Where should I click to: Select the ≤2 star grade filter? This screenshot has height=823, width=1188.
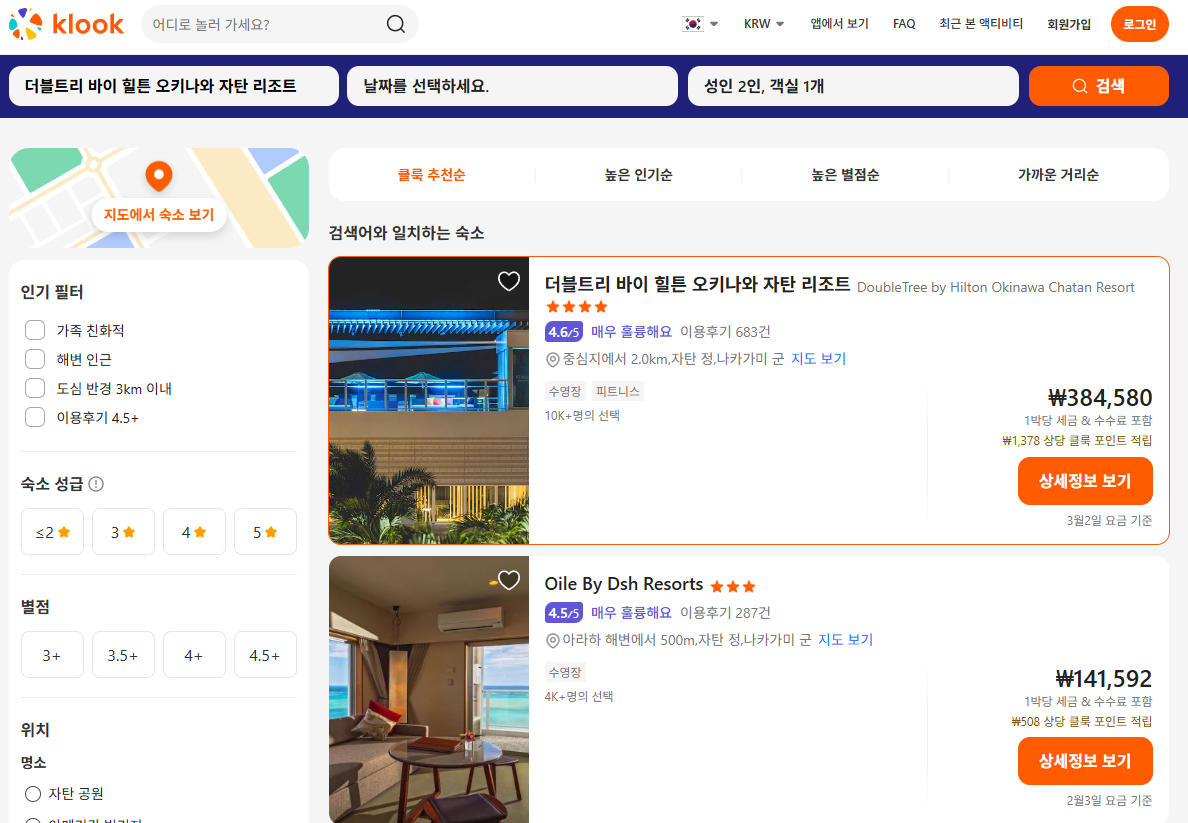(x=52, y=532)
